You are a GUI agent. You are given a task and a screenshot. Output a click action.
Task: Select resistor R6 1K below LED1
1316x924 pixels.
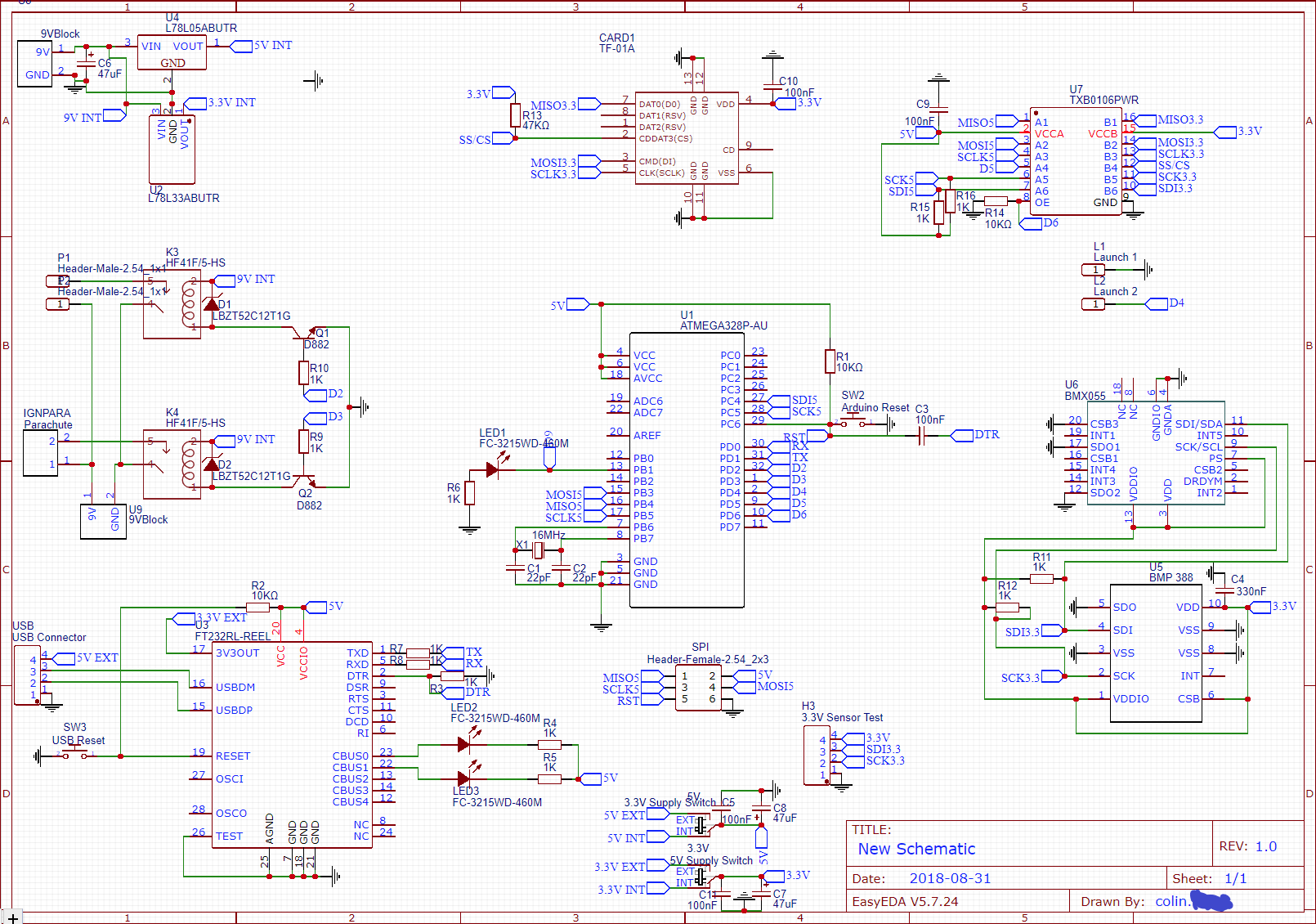click(x=470, y=492)
